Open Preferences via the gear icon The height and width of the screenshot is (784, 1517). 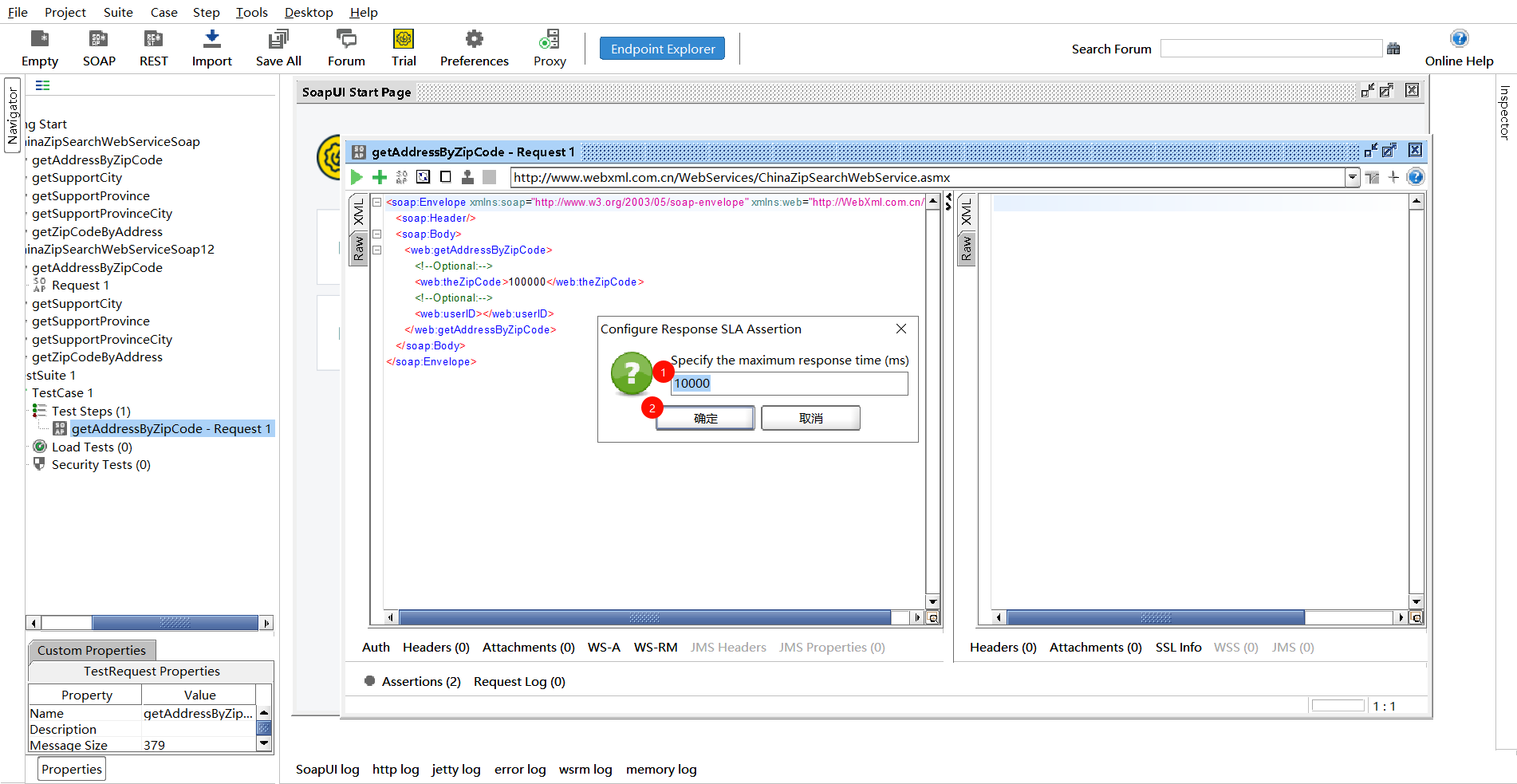475,48
